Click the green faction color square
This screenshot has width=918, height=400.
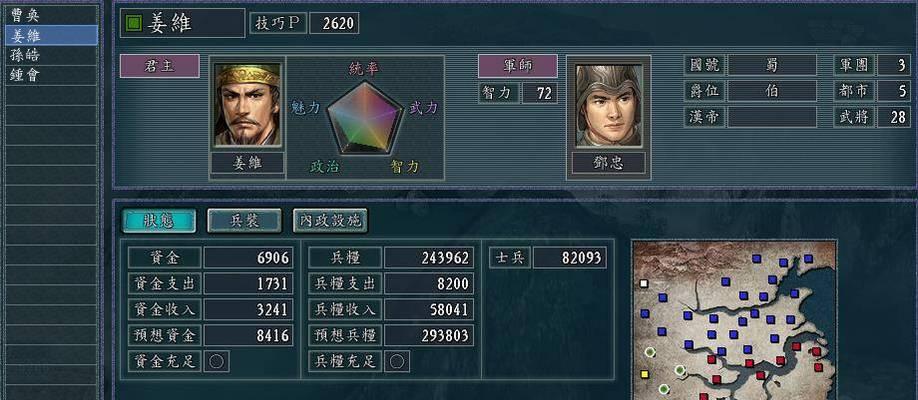pos(134,23)
